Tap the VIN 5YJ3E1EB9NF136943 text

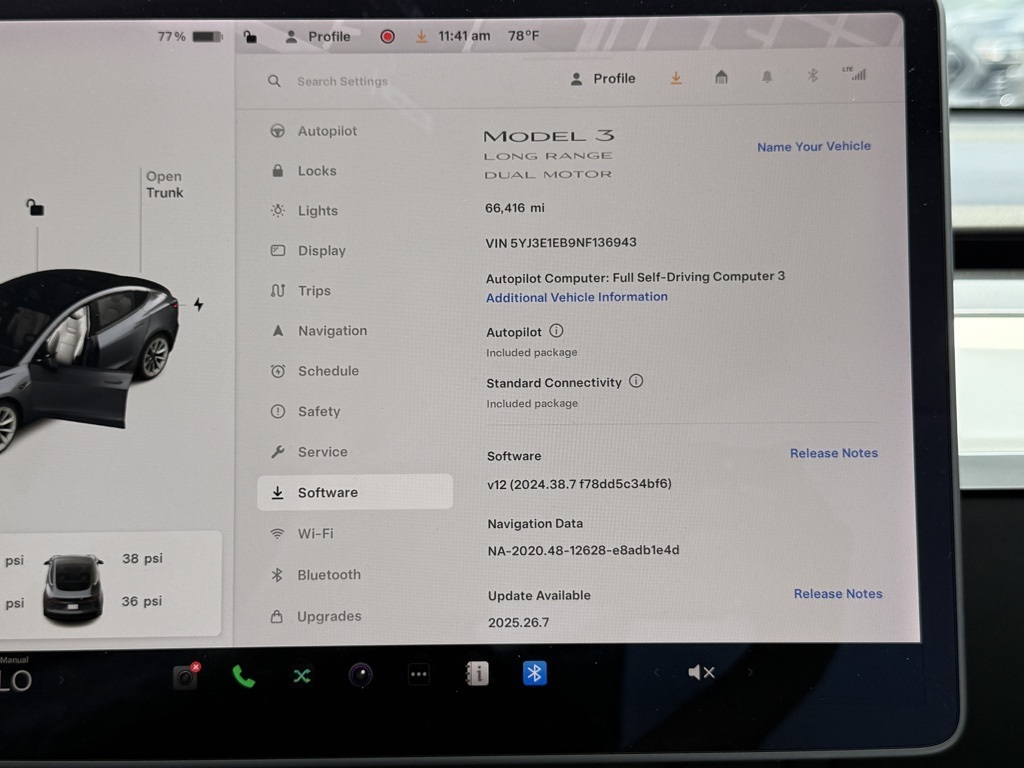[561, 243]
